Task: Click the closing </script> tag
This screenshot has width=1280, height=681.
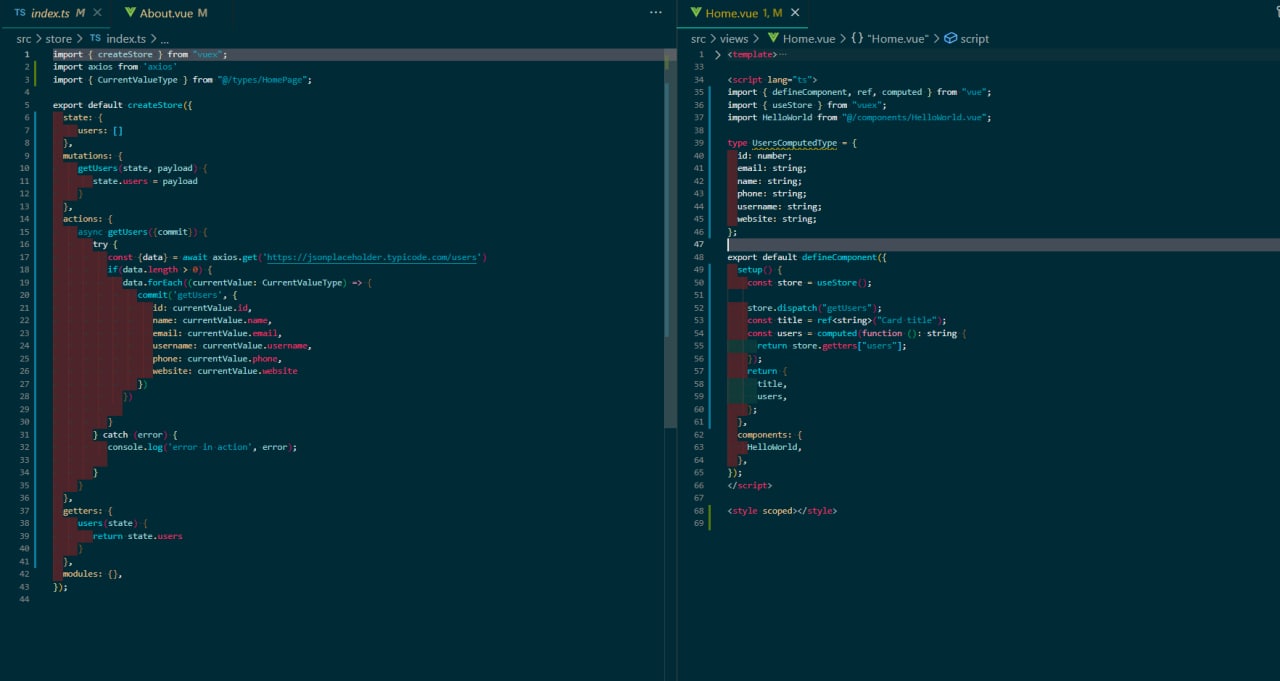Action: 750,485
